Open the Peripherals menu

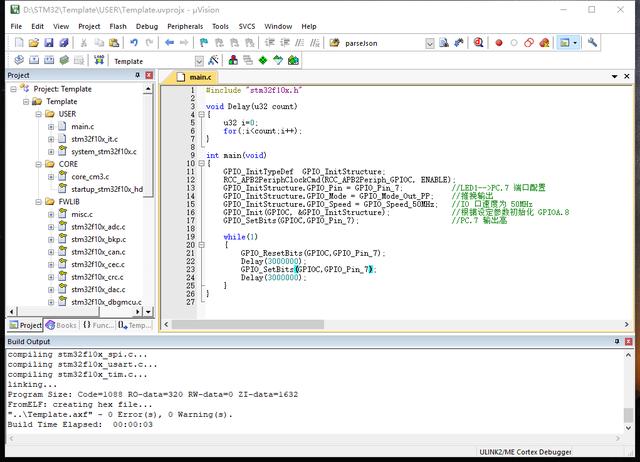pos(185,26)
